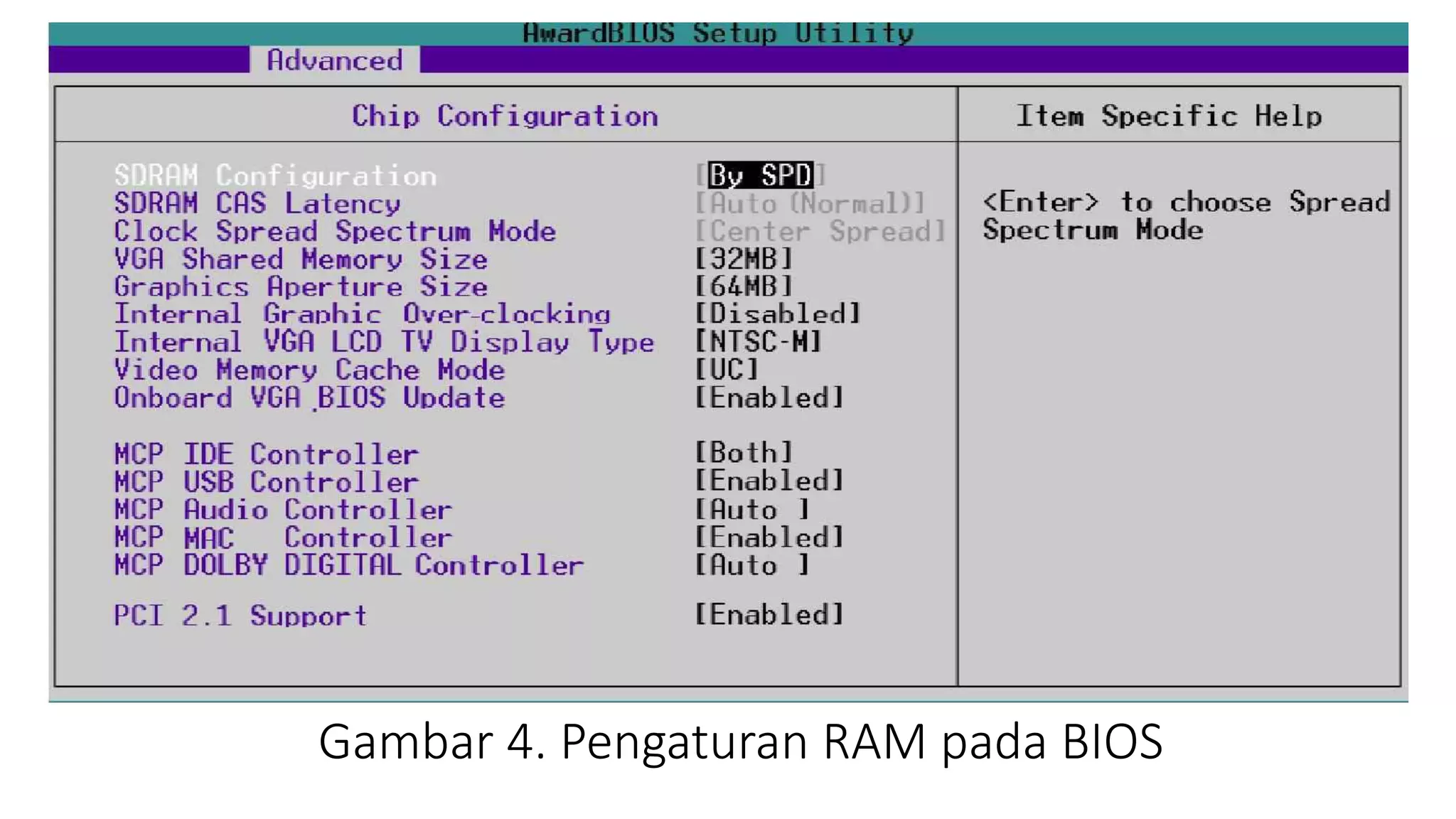This screenshot has width=1456, height=819.
Task: Select MCP MAC Controller label
Action: click(x=283, y=537)
